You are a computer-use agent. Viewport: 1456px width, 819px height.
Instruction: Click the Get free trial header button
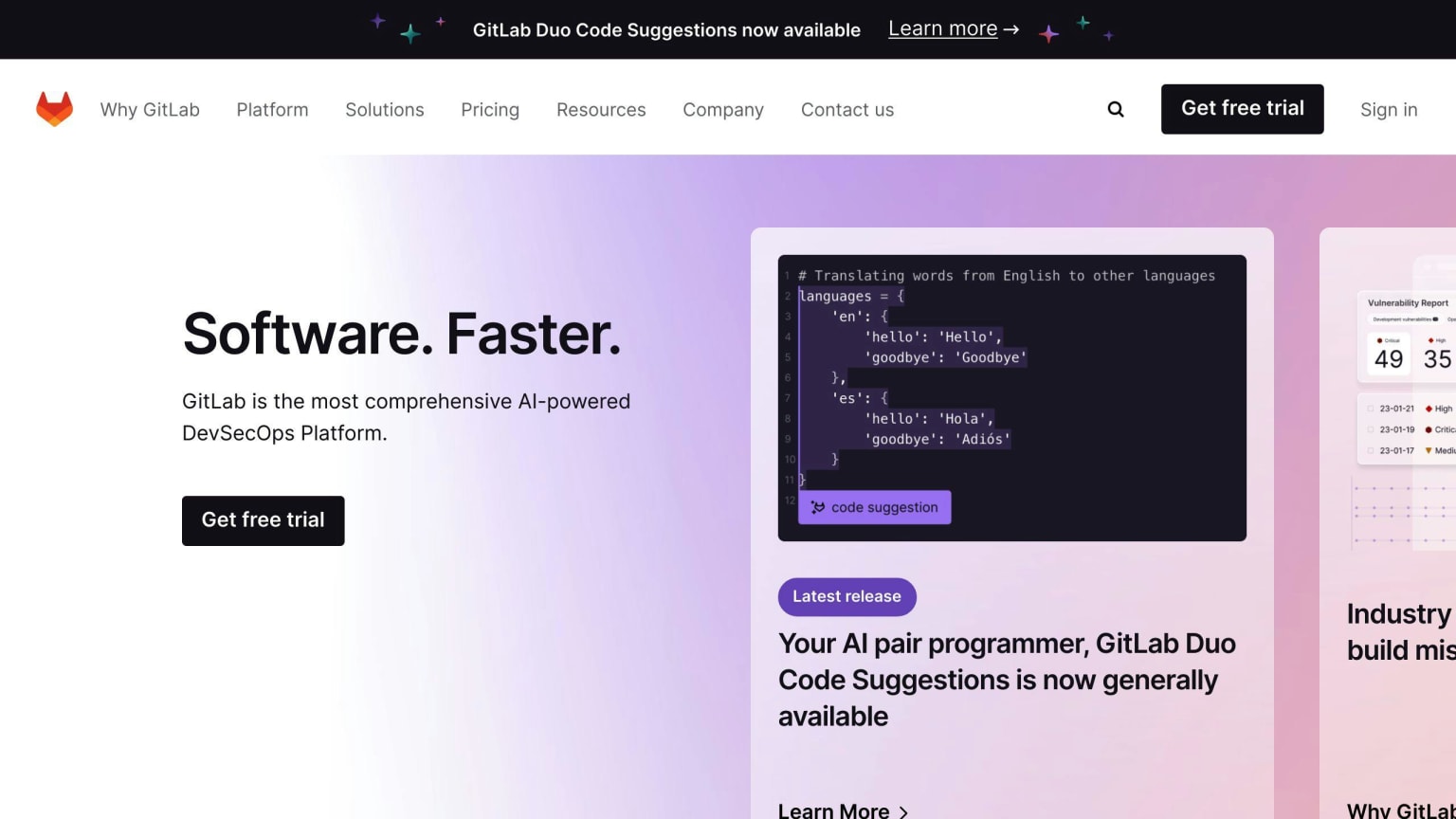(1242, 109)
